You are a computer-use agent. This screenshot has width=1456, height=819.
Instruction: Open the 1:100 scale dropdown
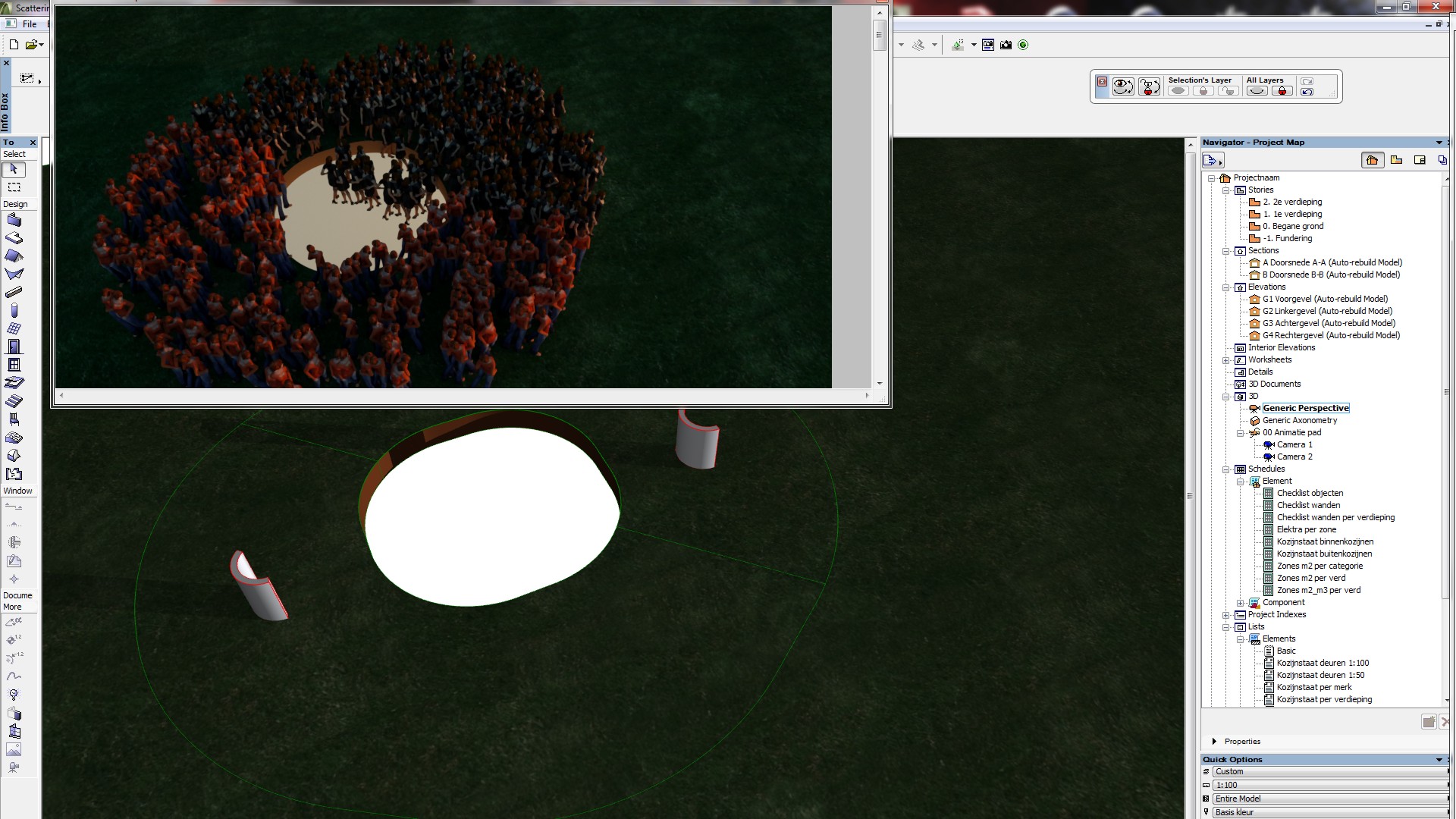click(x=1332, y=786)
